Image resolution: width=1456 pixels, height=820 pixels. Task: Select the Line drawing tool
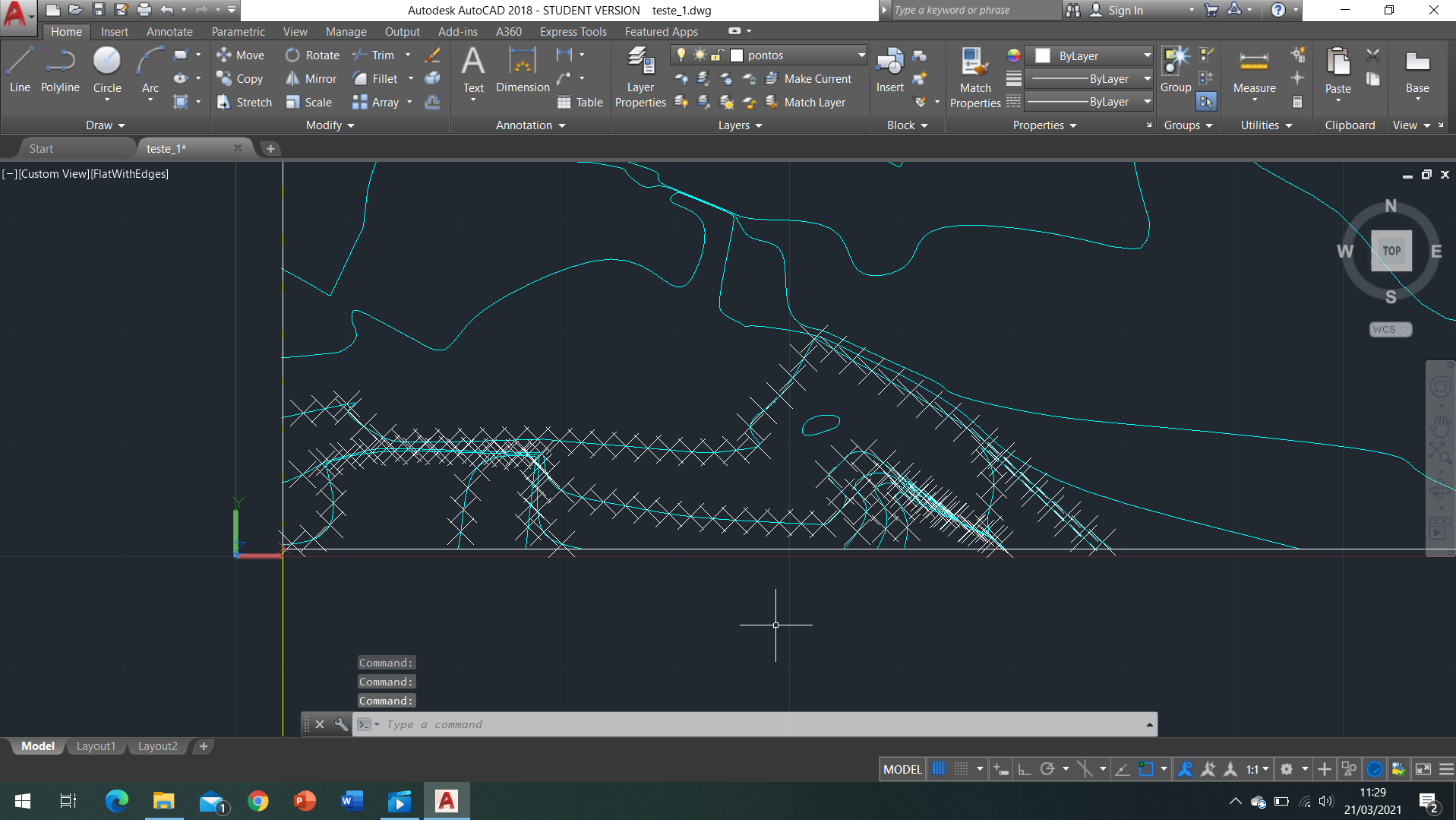pyautogui.click(x=20, y=70)
